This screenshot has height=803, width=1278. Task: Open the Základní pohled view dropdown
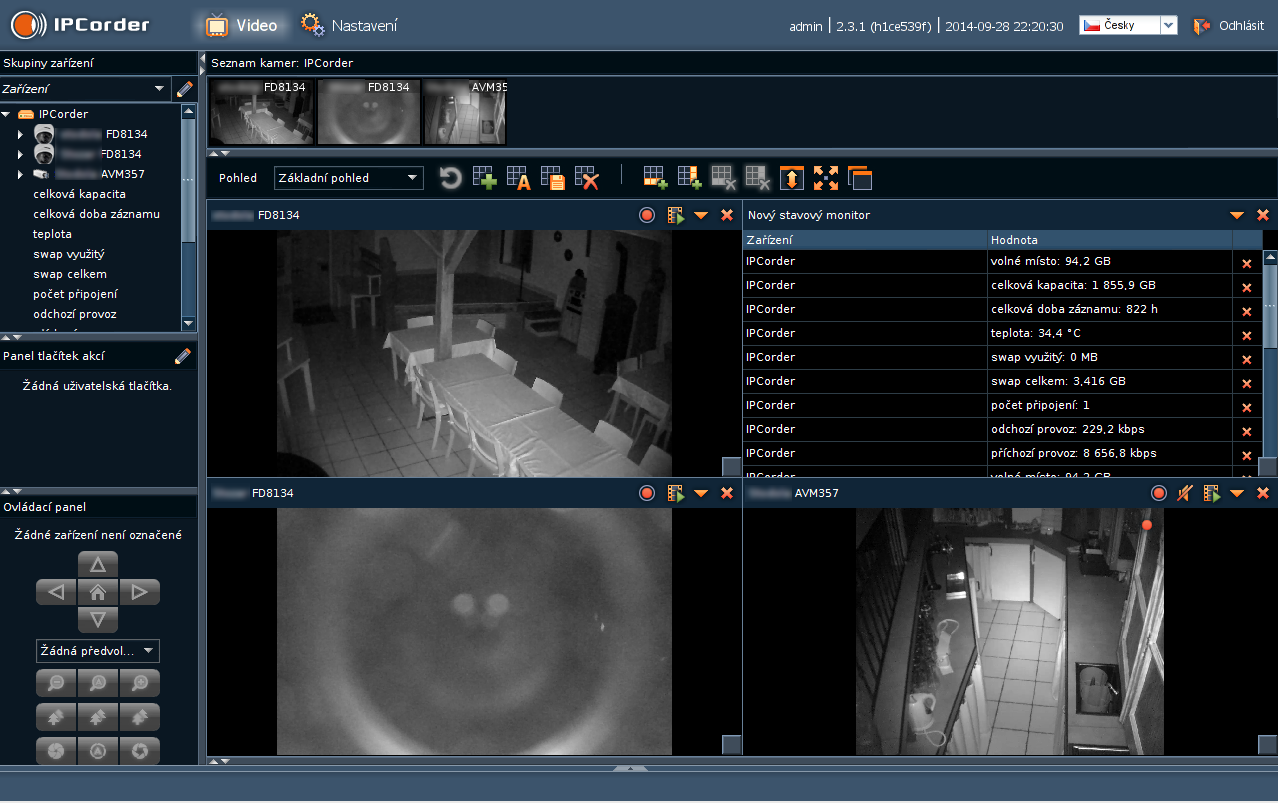tap(348, 178)
